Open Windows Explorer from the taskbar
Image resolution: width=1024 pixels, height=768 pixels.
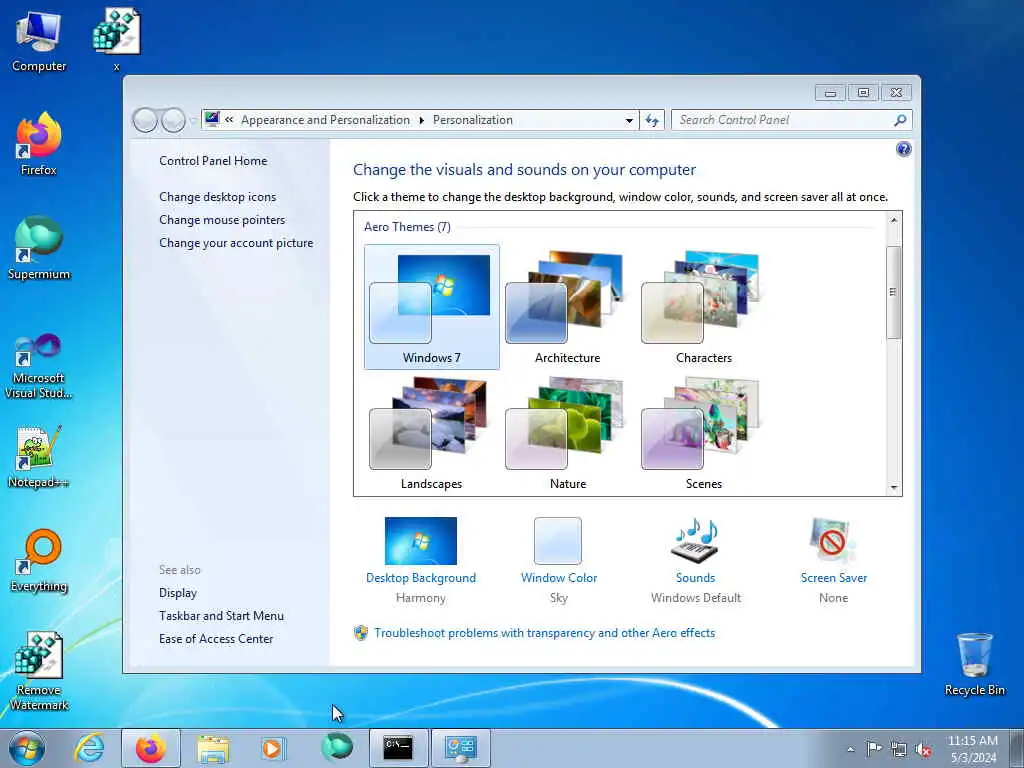[x=213, y=748]
